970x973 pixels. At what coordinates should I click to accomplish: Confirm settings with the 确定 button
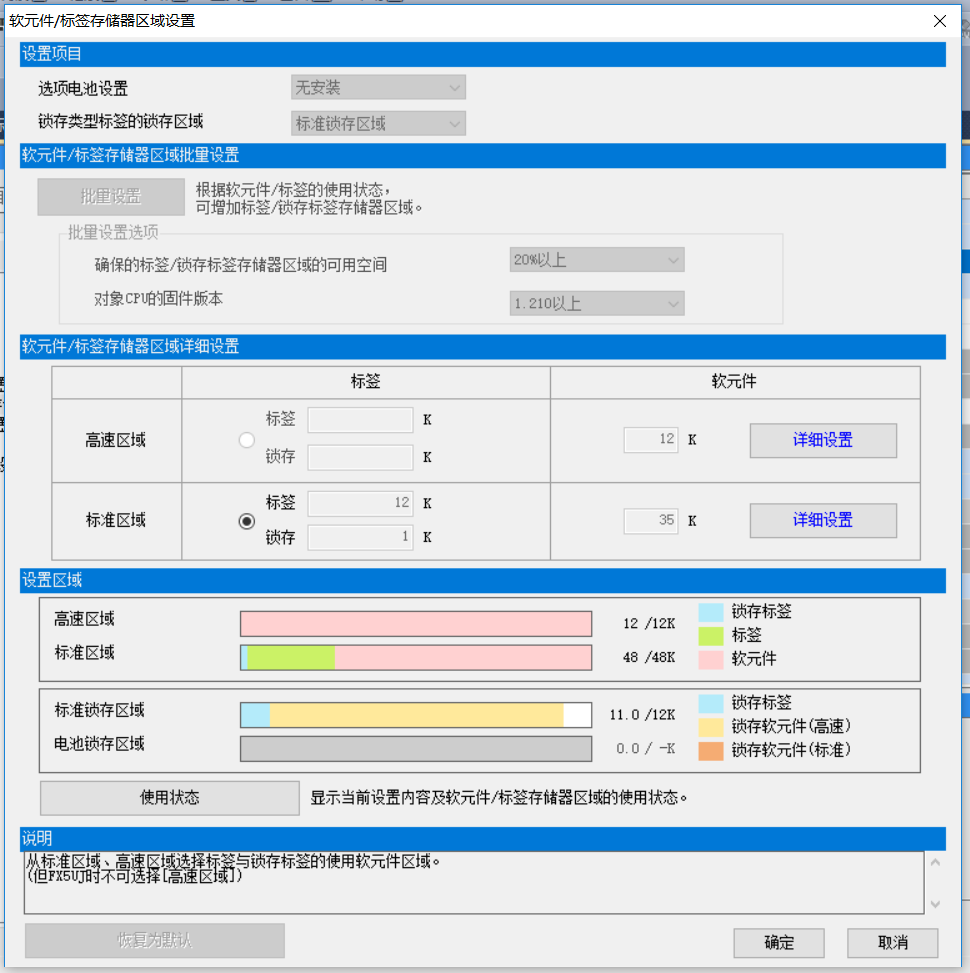tap(779, 943)
